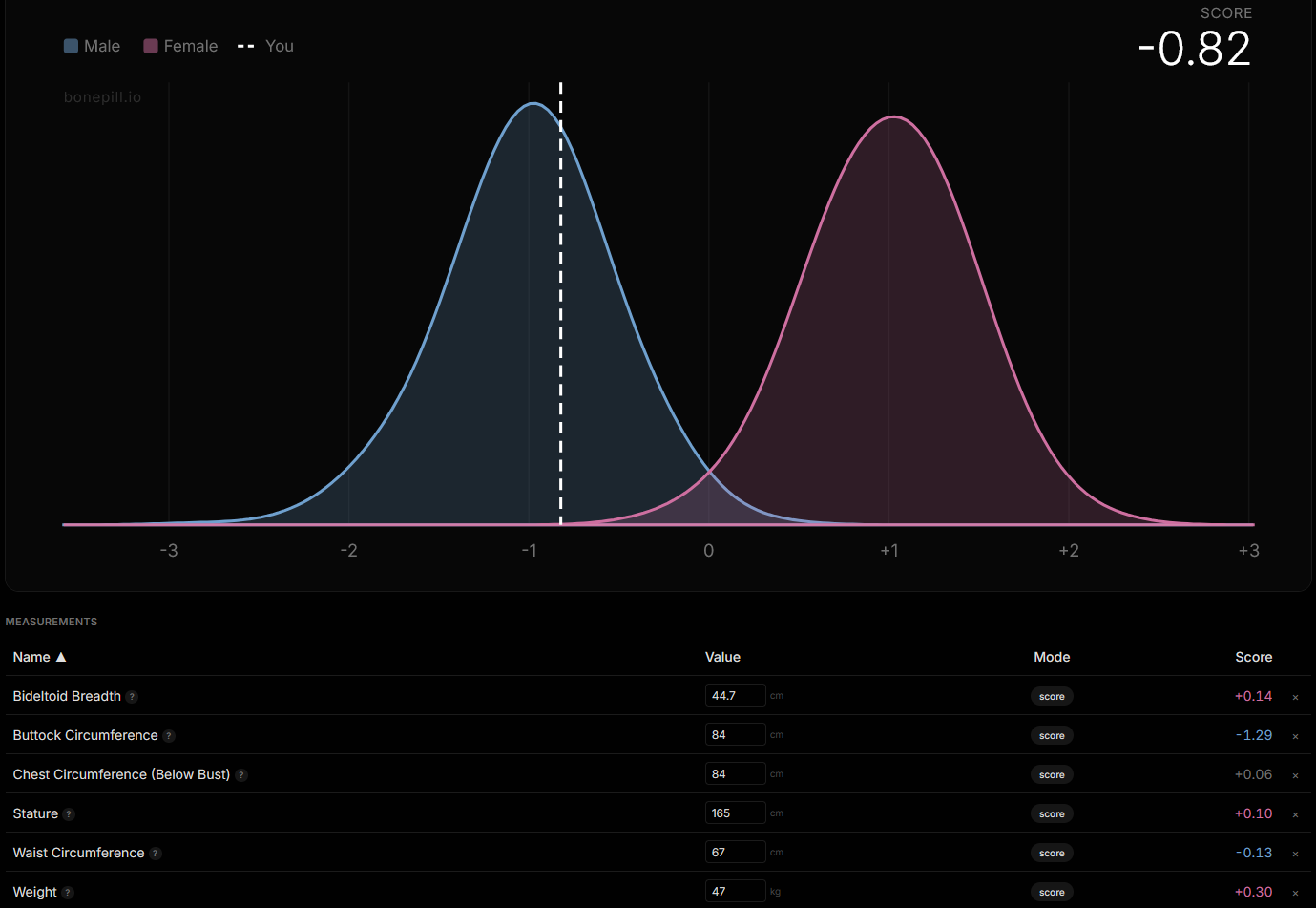Screen dimensions: 1316x908
Task: Click the Weight row name
Action: click(x=34, y=892)
